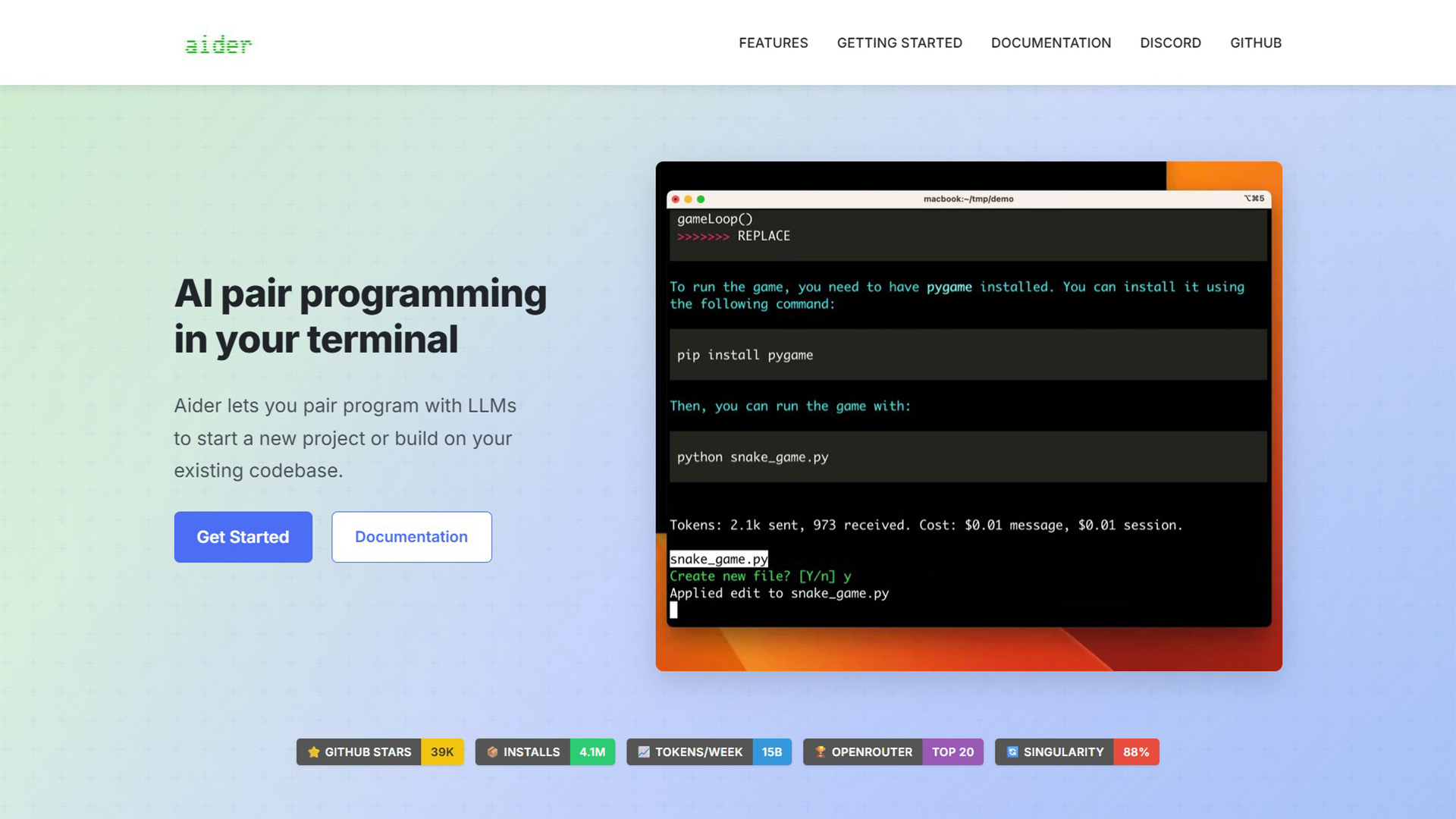
Task: Open the Discord nav link
Action: (x=1170, y=43)
